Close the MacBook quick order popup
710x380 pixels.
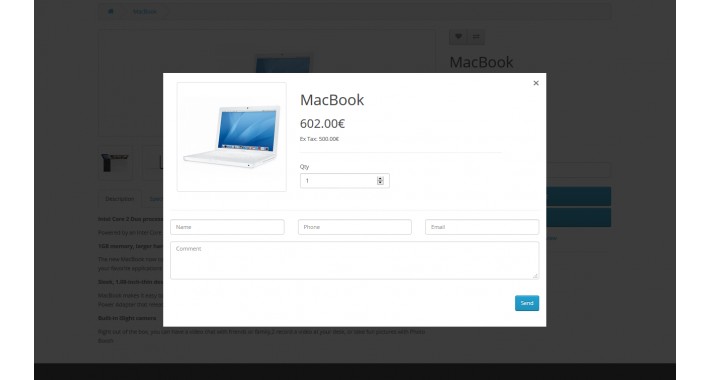coord(536,83)
